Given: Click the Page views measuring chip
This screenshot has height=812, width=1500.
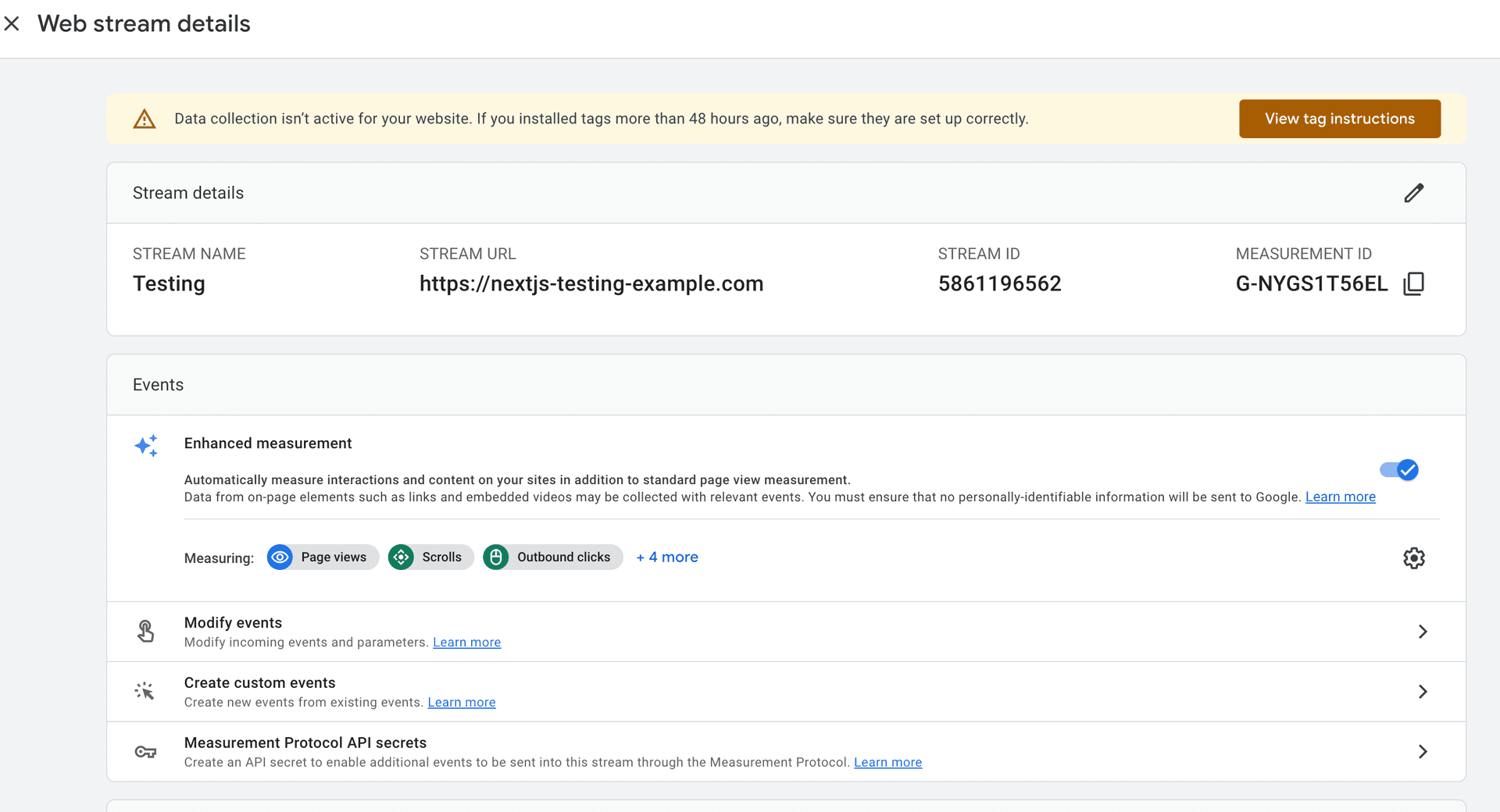Looking at the screenshot, I should [323, 557].
